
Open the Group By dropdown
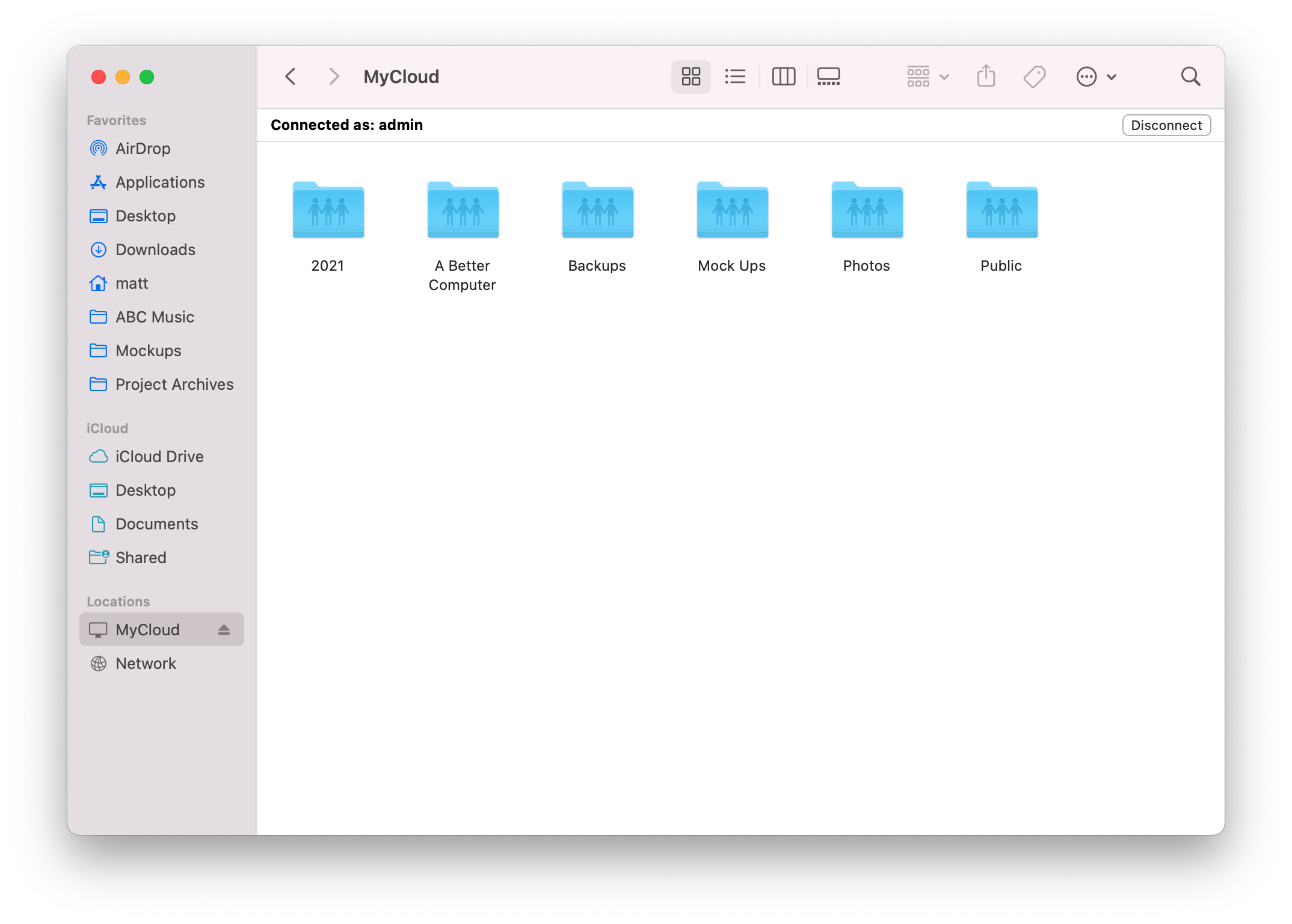click(927, 76)
